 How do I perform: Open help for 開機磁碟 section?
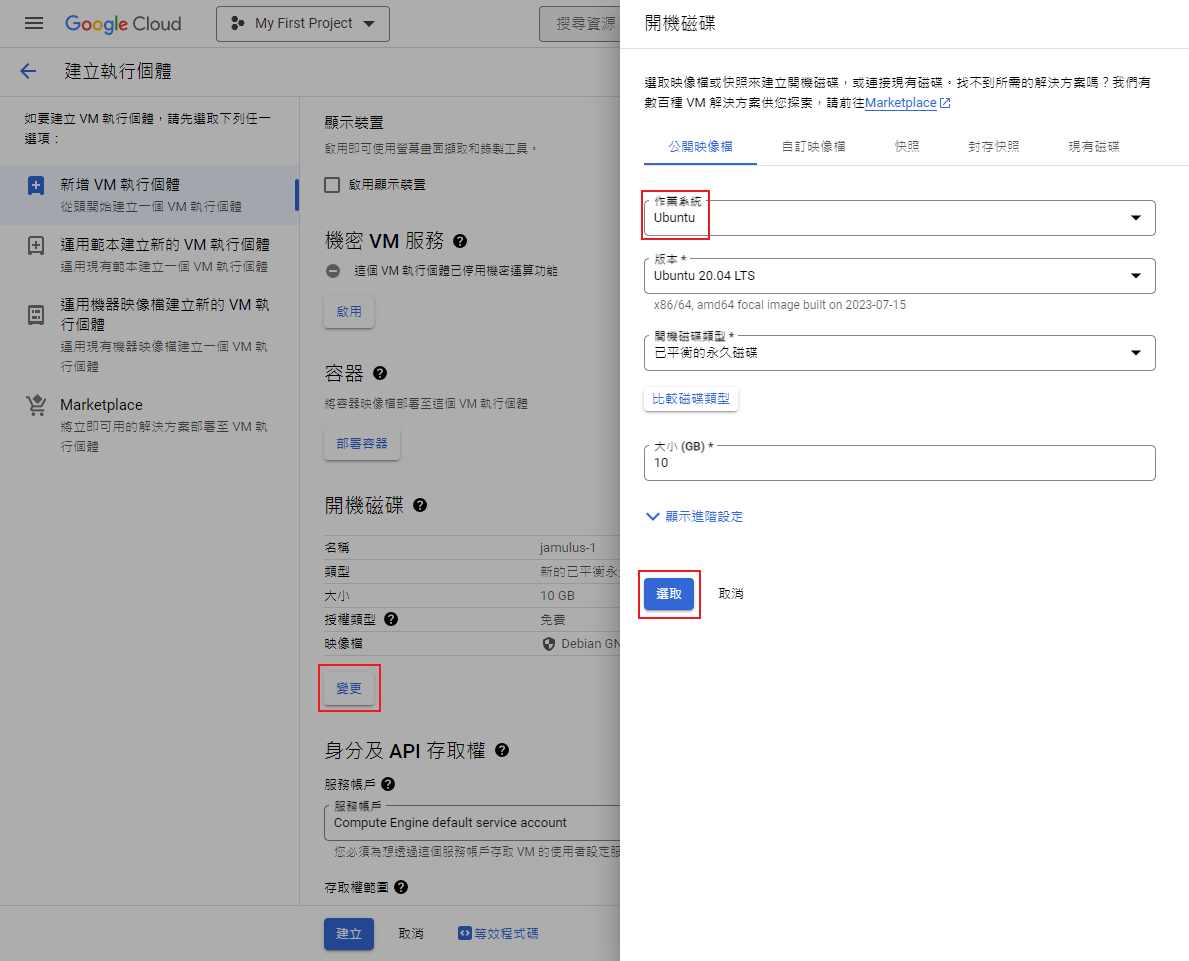click(x=419, y=505)
